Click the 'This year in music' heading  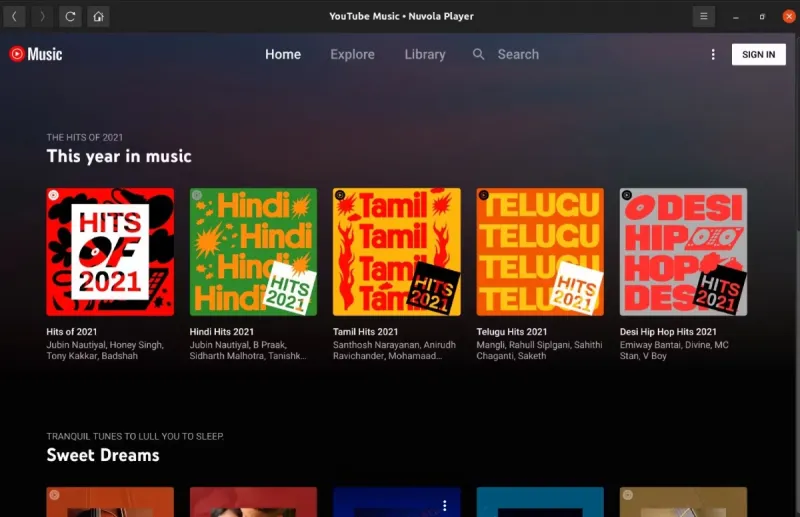119,156
